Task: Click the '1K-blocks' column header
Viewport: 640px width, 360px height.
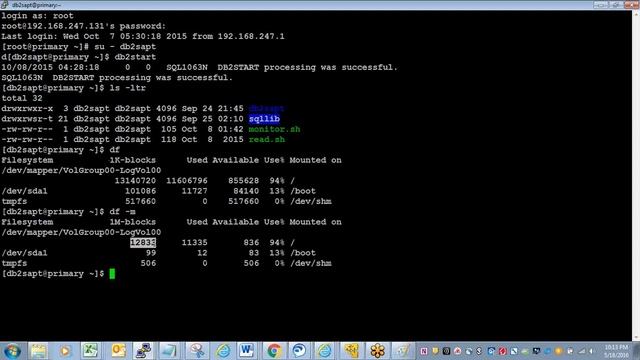Action: tap(133, 160)
